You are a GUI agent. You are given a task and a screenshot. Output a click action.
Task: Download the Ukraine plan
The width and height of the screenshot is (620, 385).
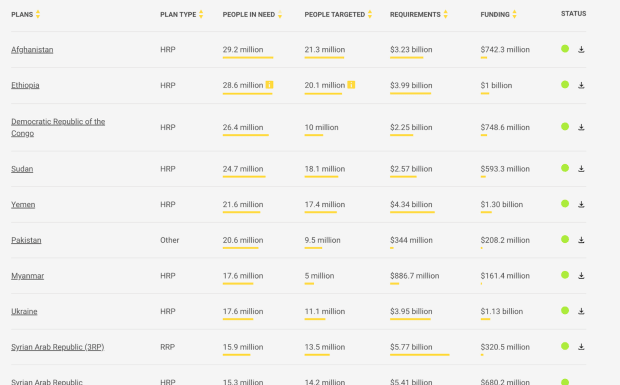click(x=581, y=311)
